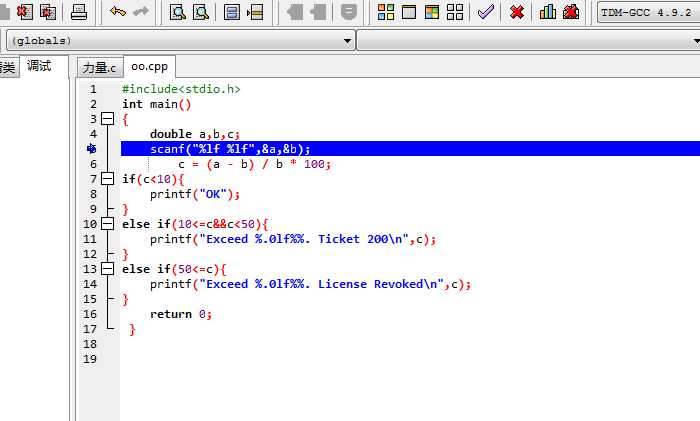Click the 'if(c<10){' statement
Screen dimensions: 700x421
[x=153, y=179]
